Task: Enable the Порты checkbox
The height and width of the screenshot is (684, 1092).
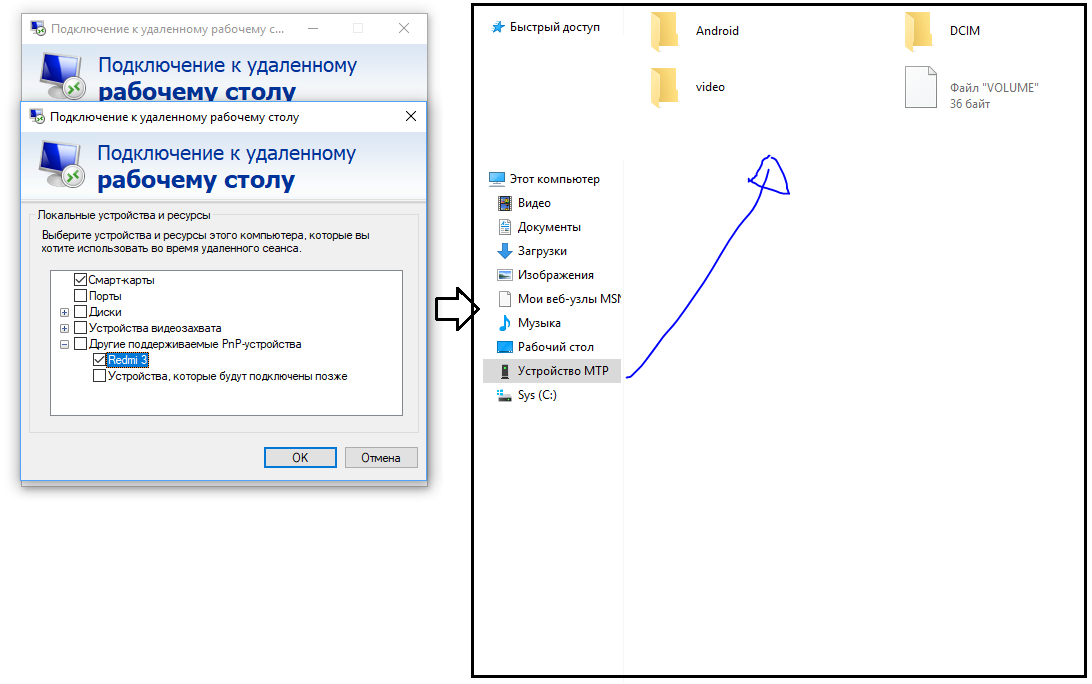Action: point(81,296)
